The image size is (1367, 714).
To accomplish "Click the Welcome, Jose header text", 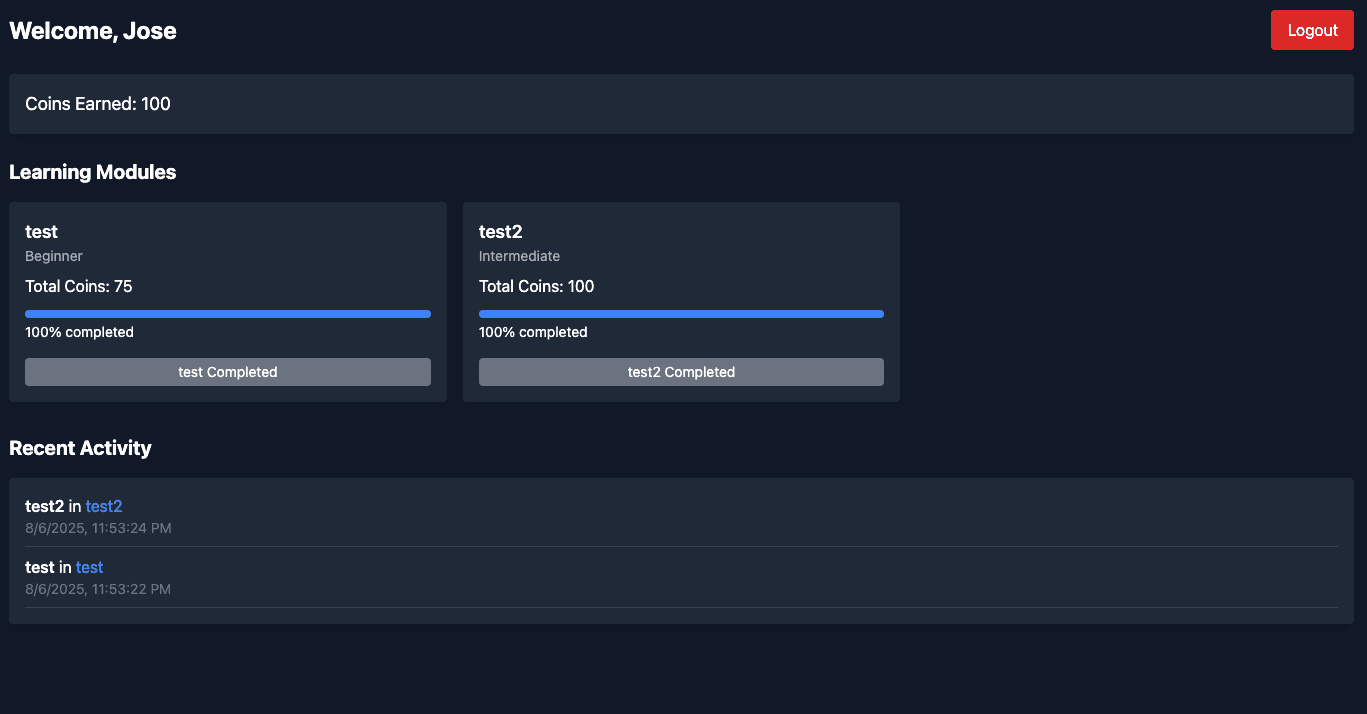I will coord(92,30).
